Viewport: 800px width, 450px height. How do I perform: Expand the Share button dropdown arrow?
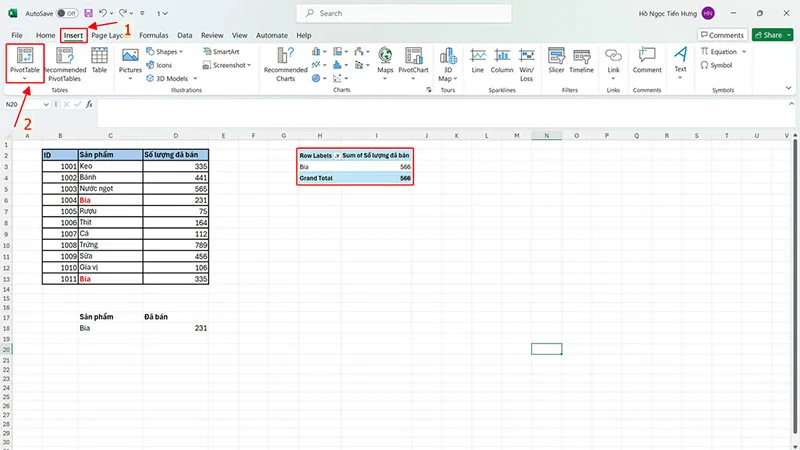pyautogui.click(x=789, y=35)
